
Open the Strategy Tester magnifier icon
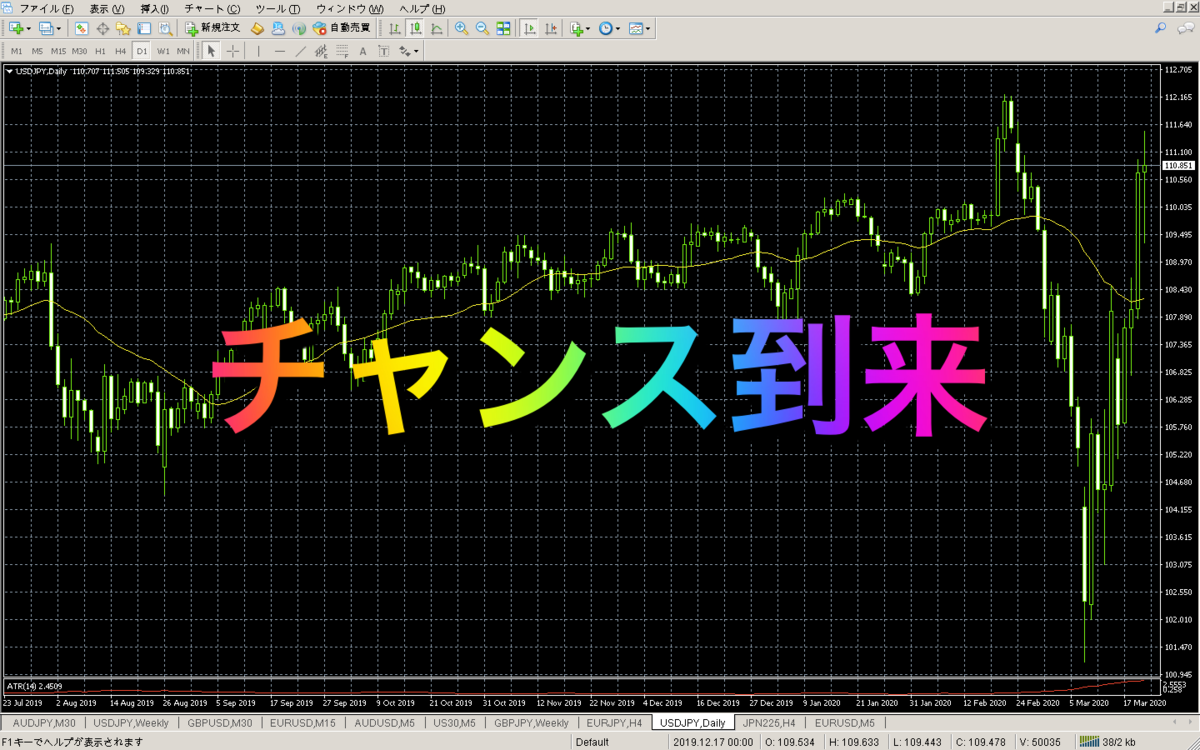pos(165,28)
